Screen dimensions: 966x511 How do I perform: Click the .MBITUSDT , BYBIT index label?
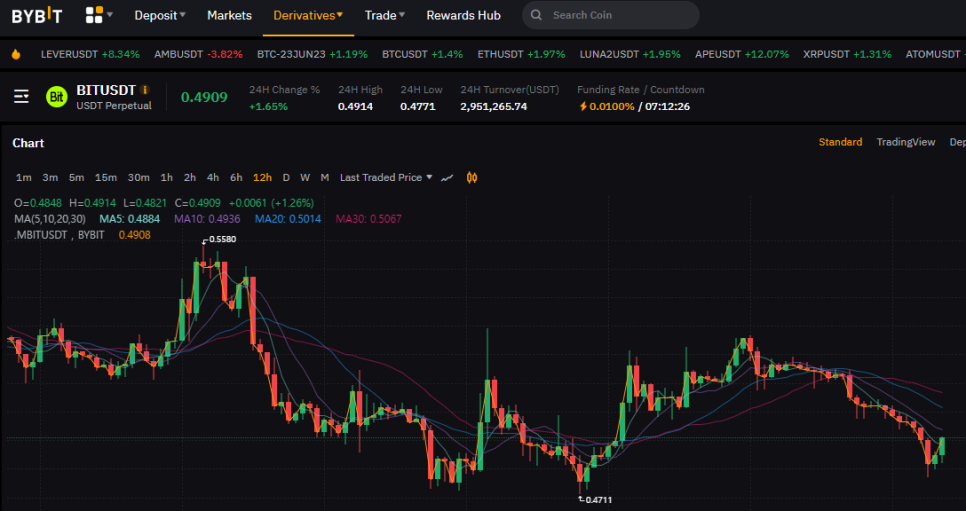(59, 235)
